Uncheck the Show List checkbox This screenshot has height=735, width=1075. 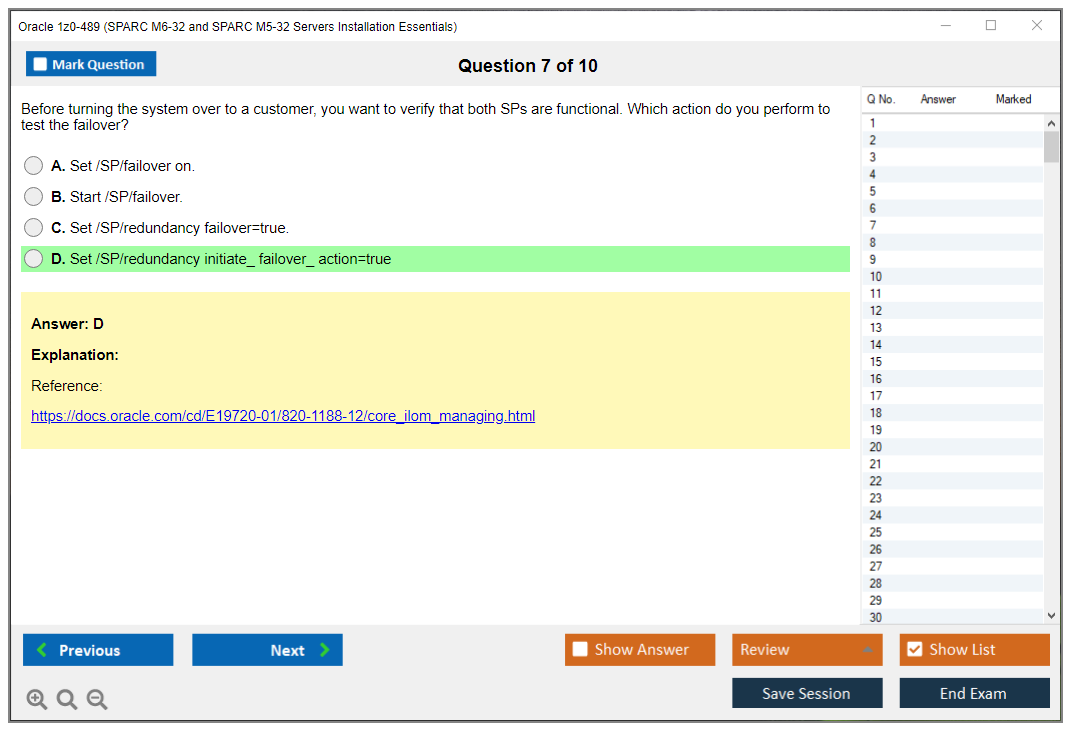914,650
